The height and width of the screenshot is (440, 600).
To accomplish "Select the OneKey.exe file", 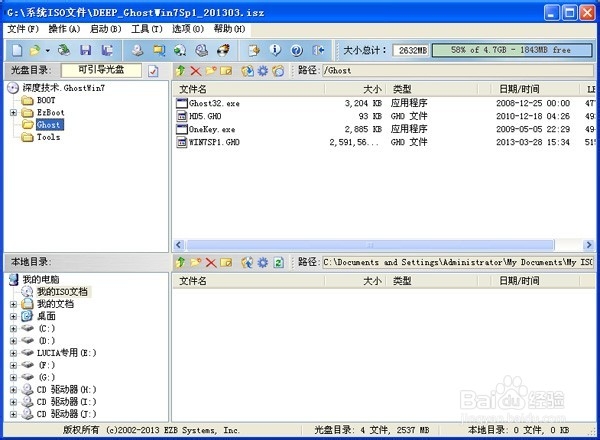I will point(212,129).
